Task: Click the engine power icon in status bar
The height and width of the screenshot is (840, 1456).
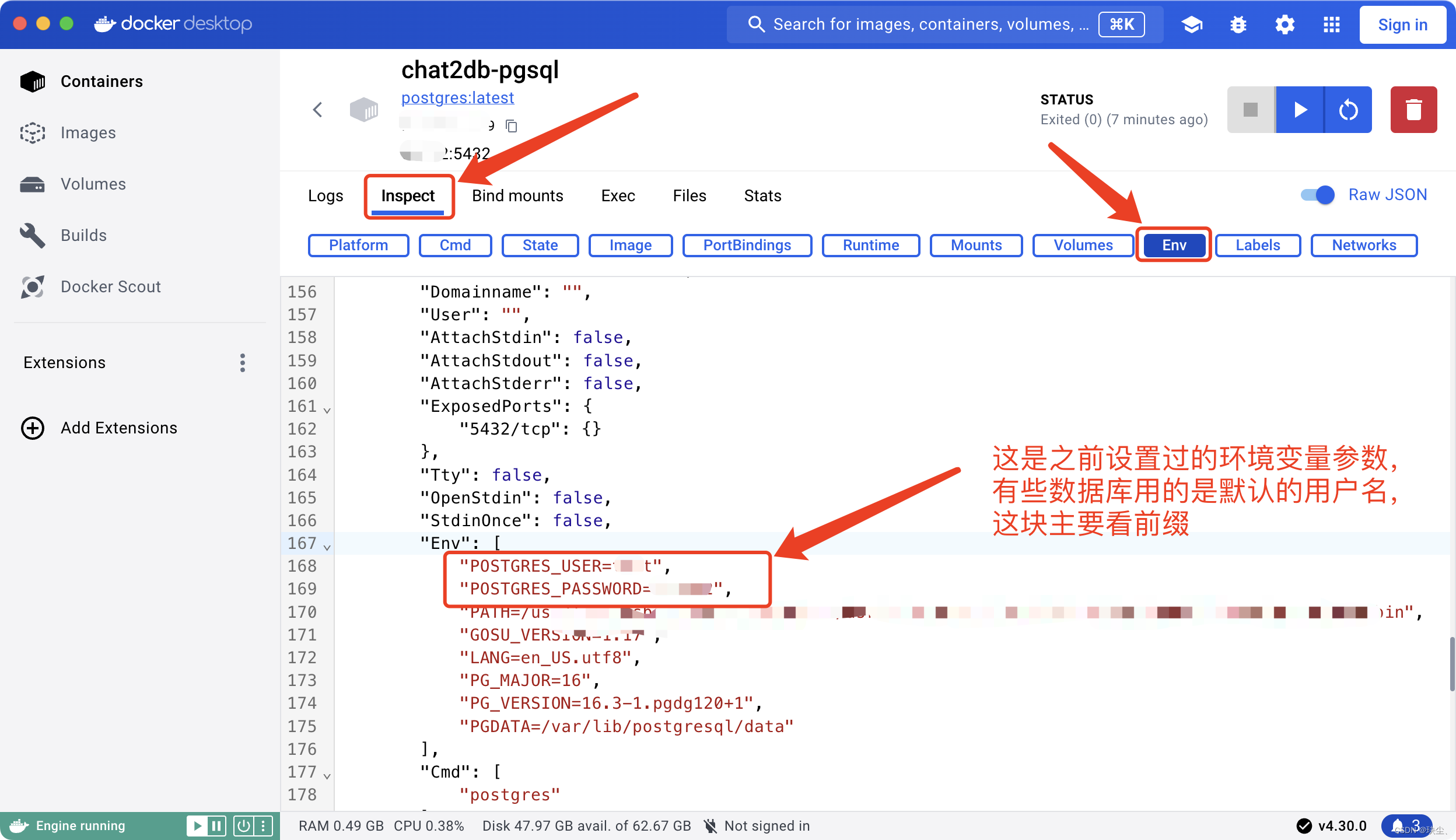Action: [243, 826]
